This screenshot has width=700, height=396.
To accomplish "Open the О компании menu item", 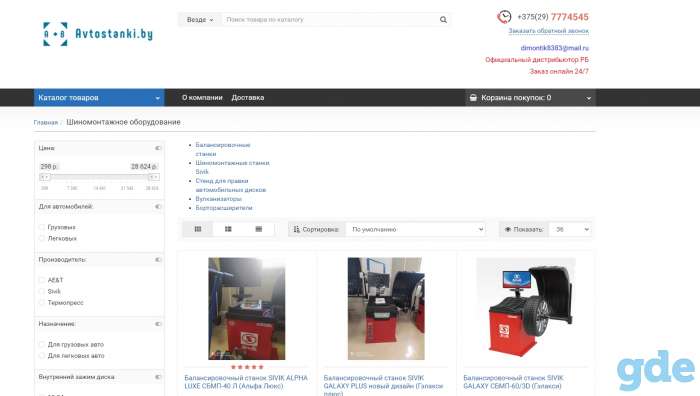I will [202, 97].
